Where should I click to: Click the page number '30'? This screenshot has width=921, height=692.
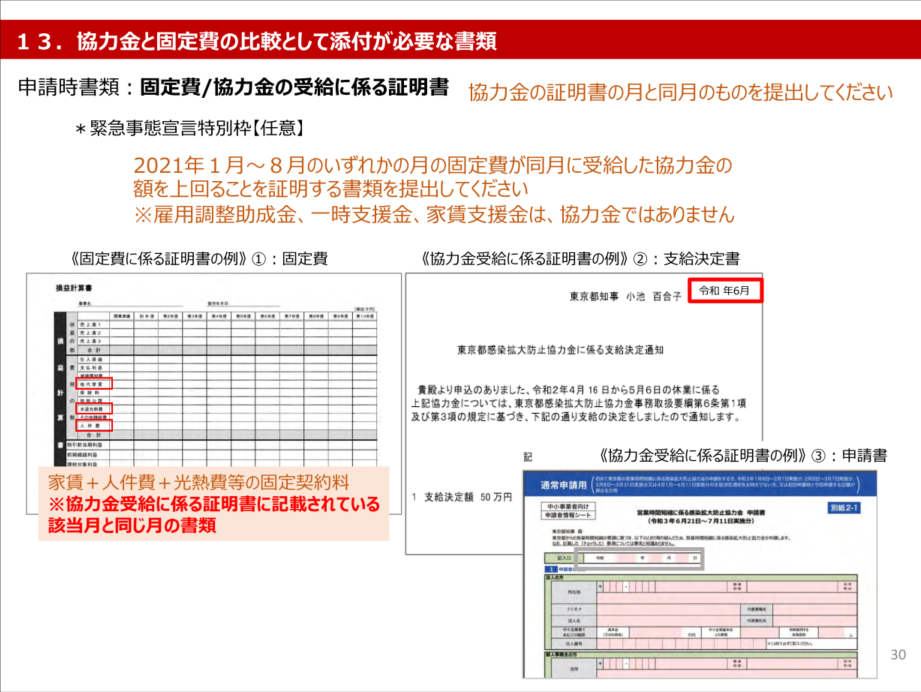pos(898,654)
